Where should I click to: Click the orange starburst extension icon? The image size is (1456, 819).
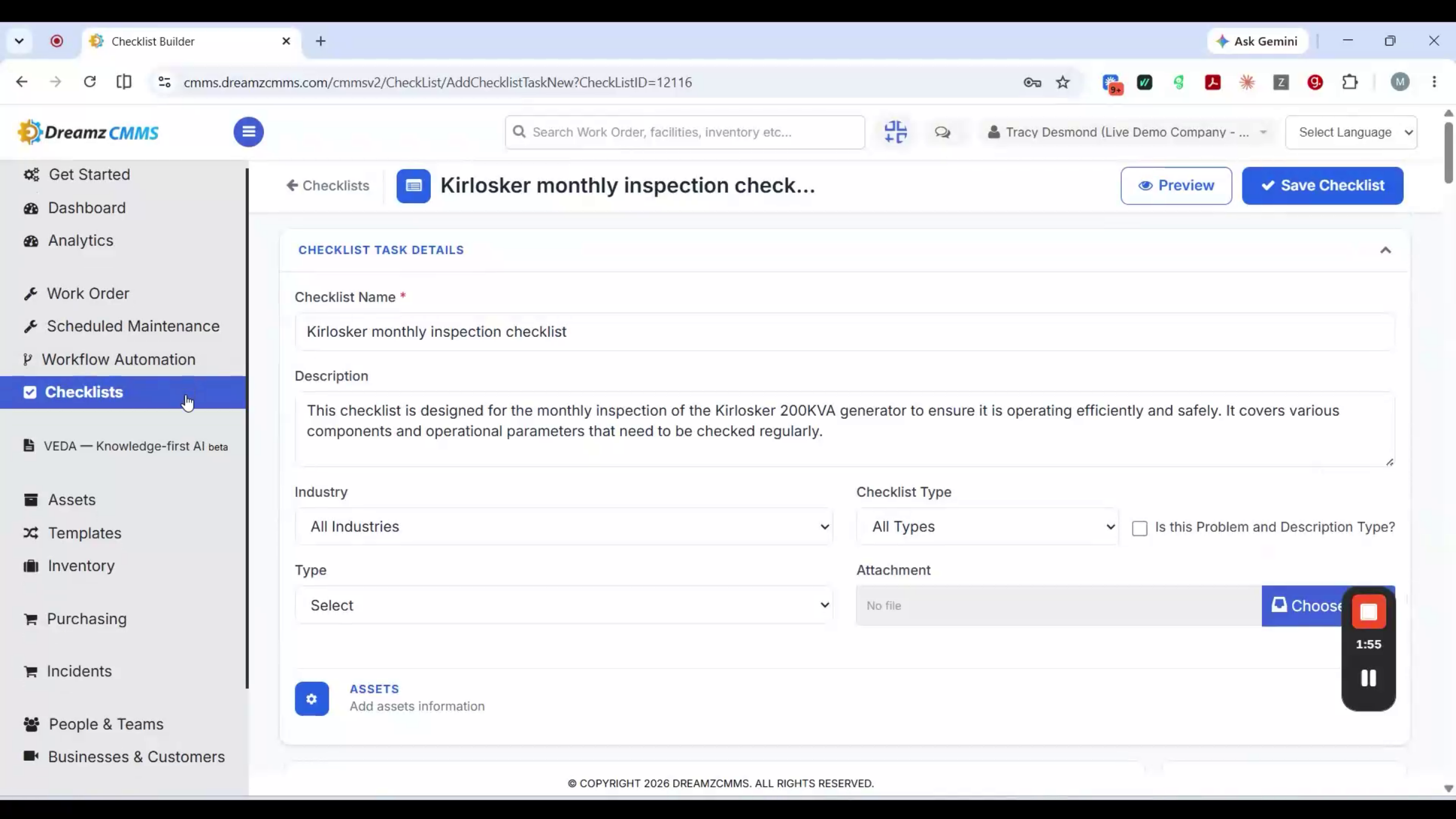pyautogui.click(x=1247, y=82)
